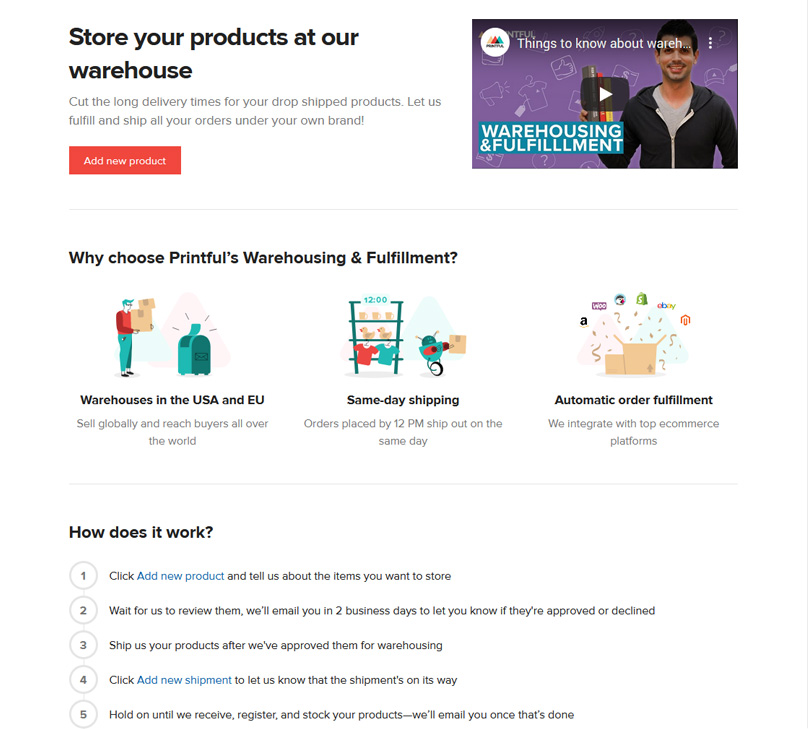Click the Printful channel logo on video
808x729 pixels.
coord(495,43)
